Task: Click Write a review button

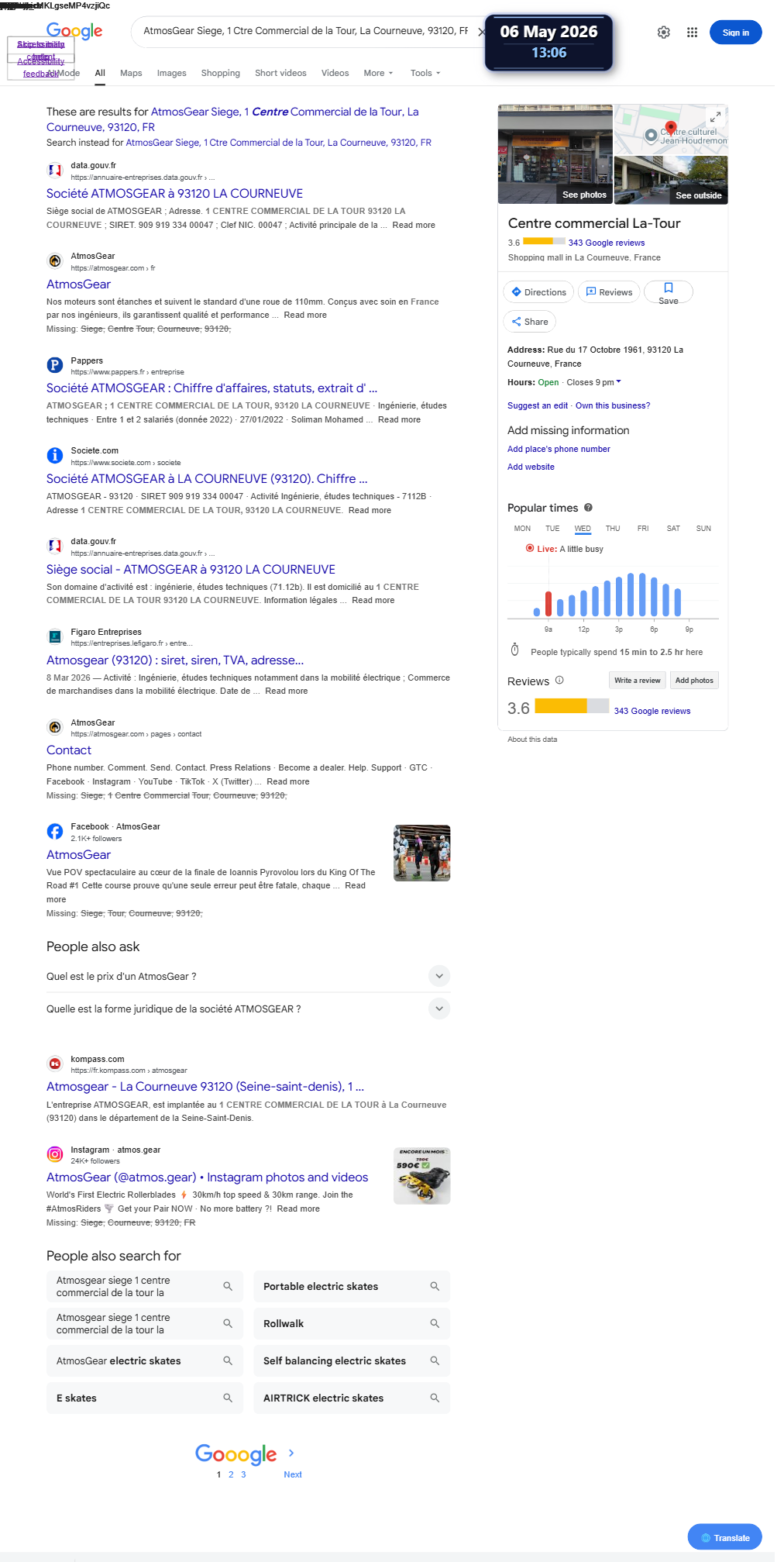Action: (x=637, y=681)
